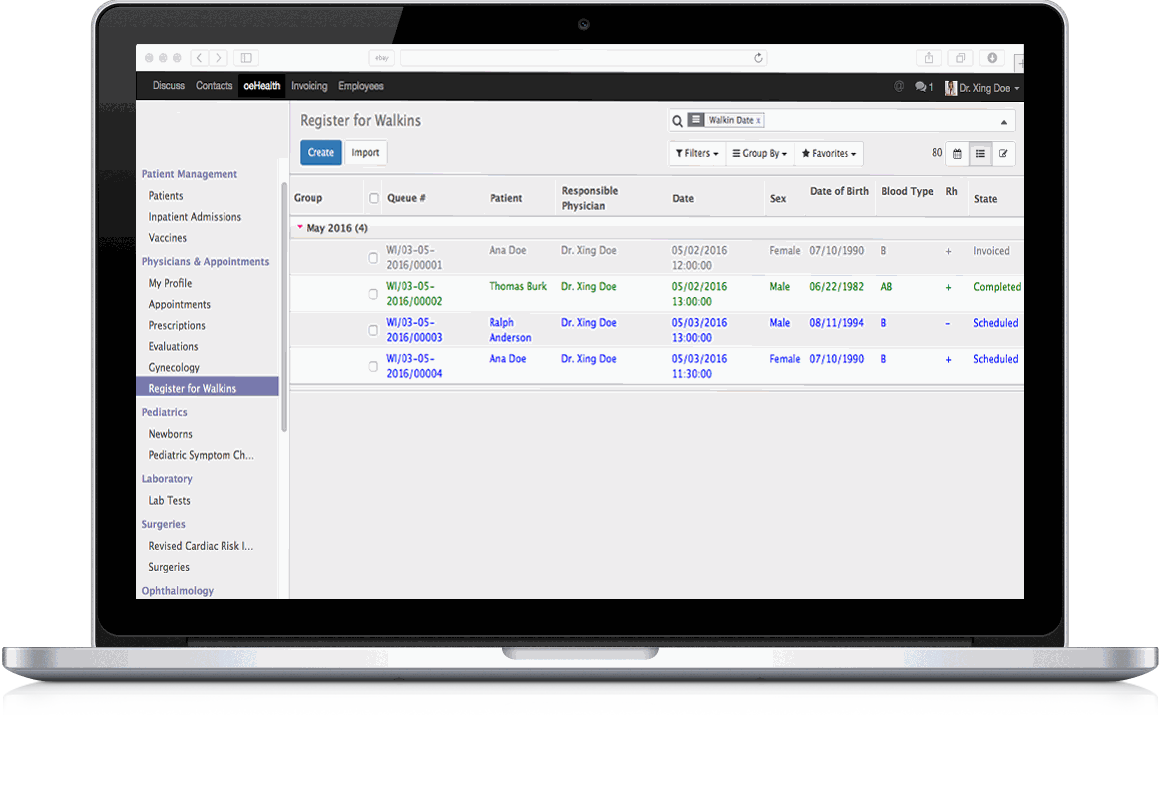The width and height of the screenshot is (1160, 794).
Task: Open Newborns sidebar item
Action: [170, 434]
